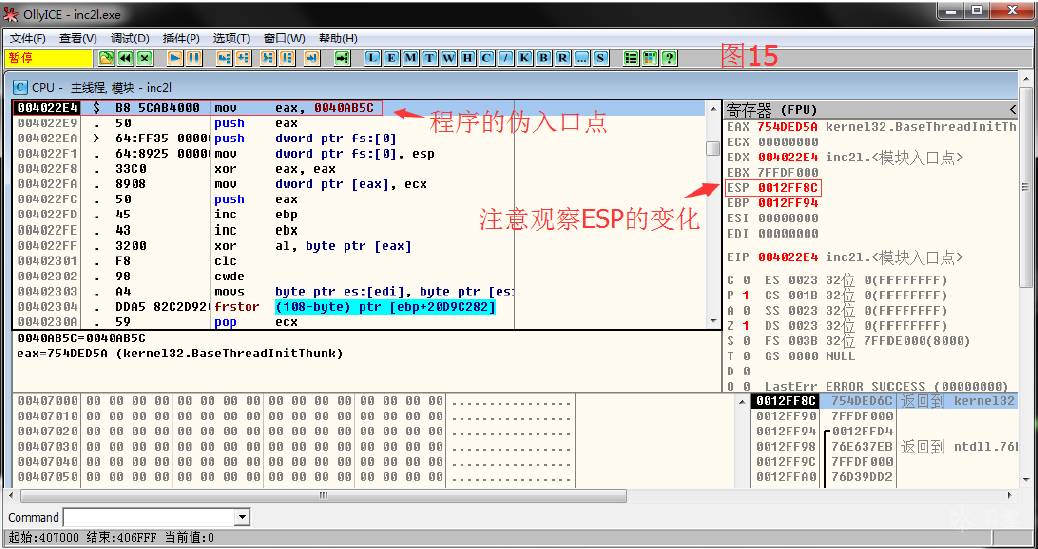
Task: Click the Step over toolbar icon
Action: pyautogui.click(x=243, y=58)
